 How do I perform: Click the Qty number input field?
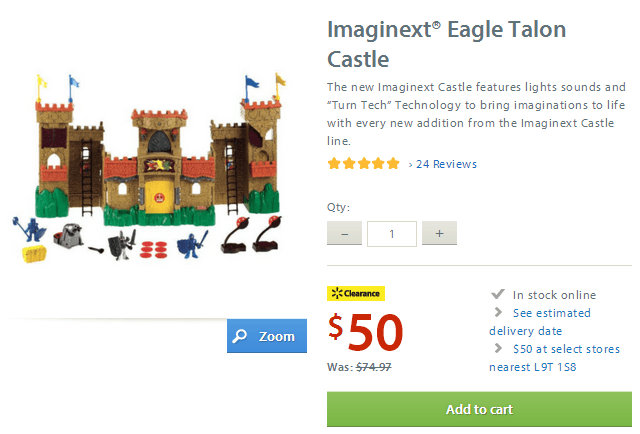tap(391, 234)
